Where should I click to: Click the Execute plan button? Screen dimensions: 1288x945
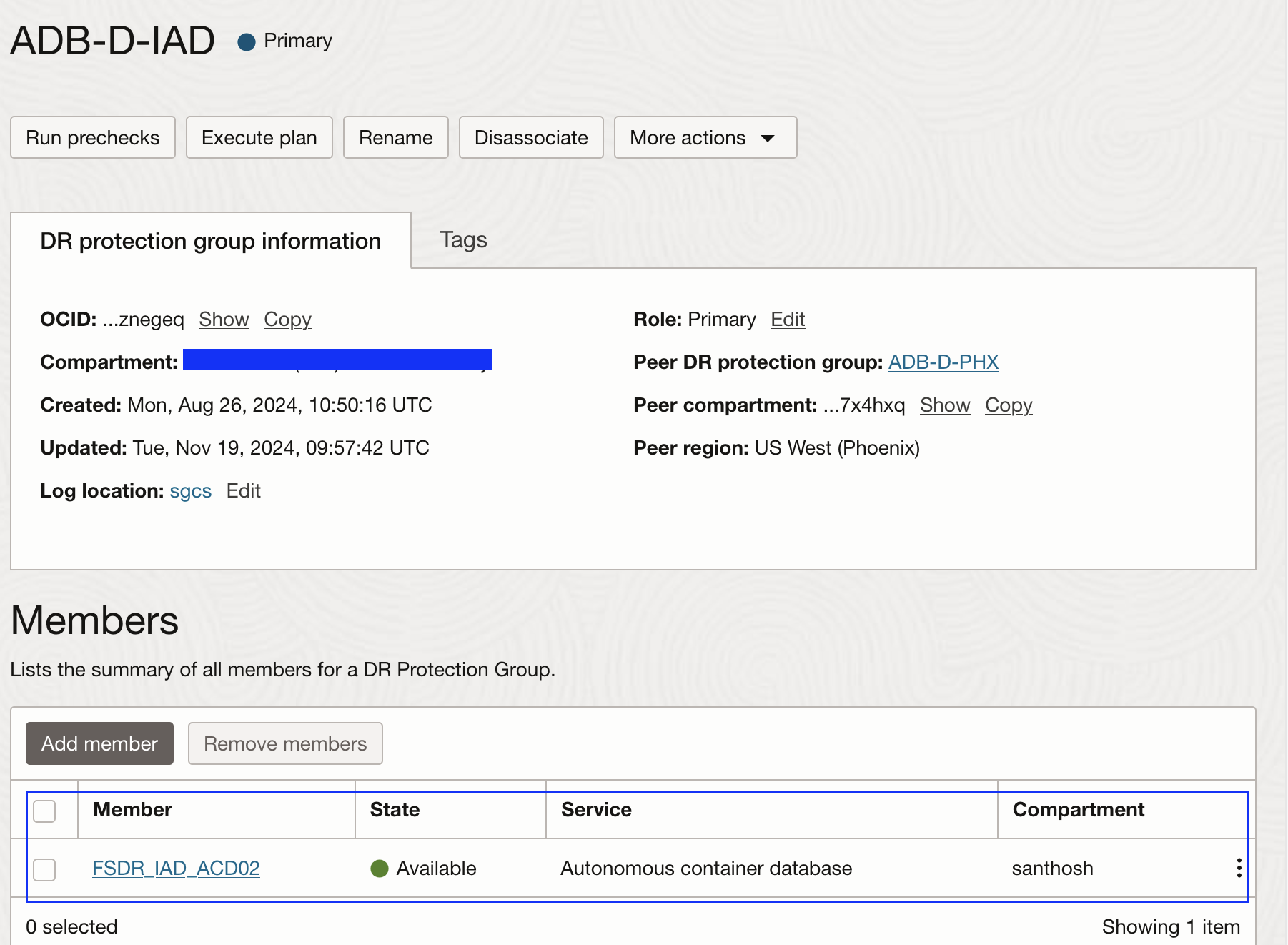[259, 137]
